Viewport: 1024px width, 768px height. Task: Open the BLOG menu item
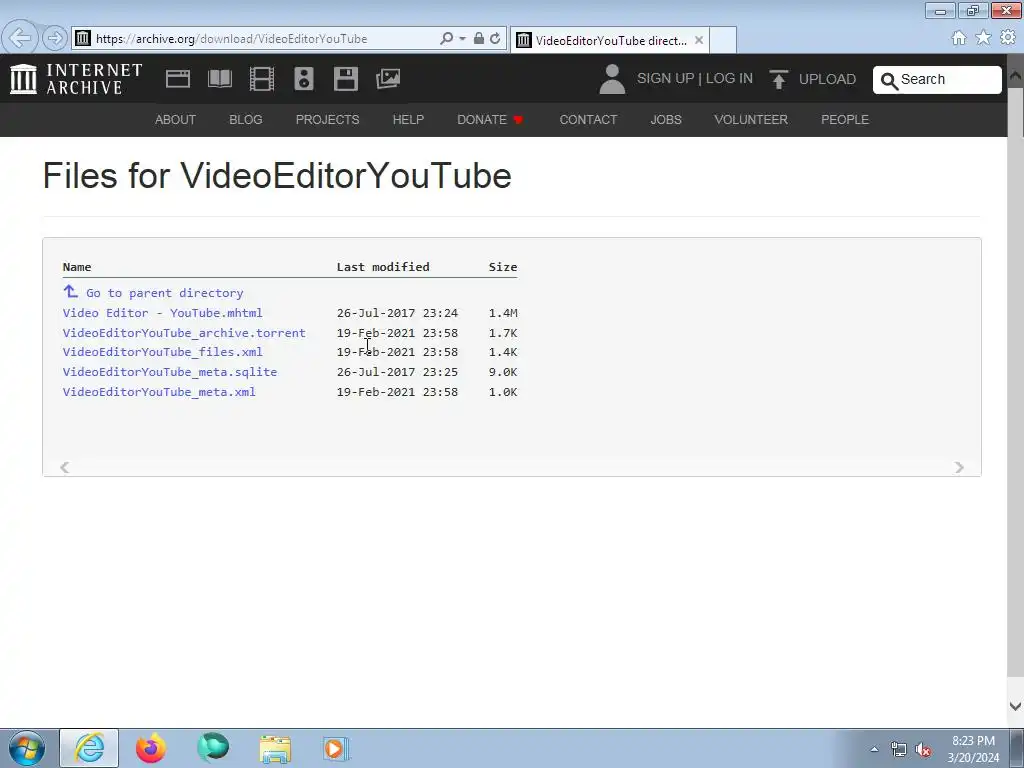[246, 120]
